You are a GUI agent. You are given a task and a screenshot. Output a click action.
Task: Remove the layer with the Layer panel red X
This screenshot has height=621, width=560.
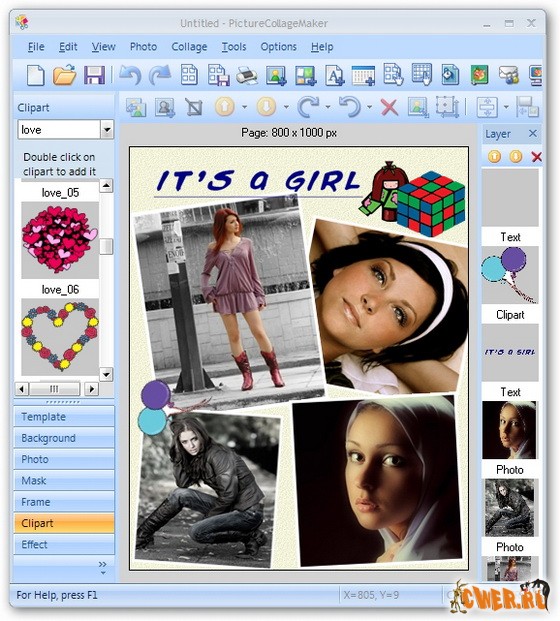tap(537, 157)
